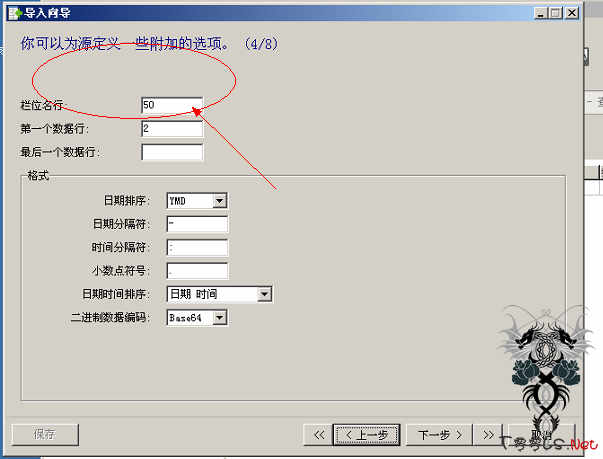Image resolution: width=603 pixels, height=459 pixels.
Task: Expand the 日期时间排序 dropdown arrow
Action: [264, 294]
